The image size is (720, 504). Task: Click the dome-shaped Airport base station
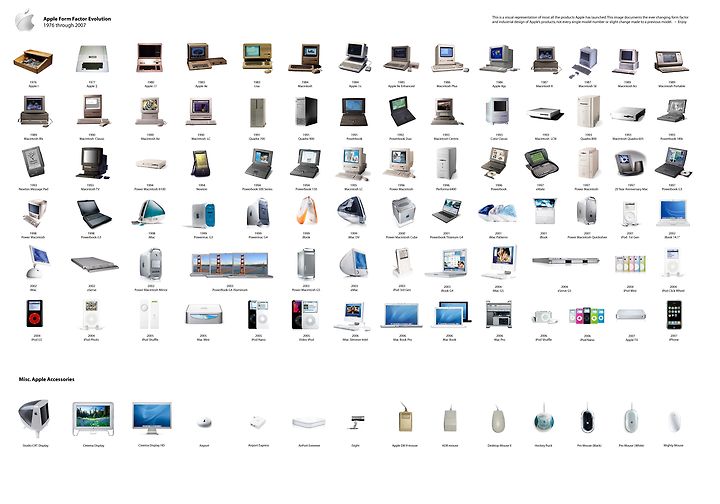(x=204, y=422)
